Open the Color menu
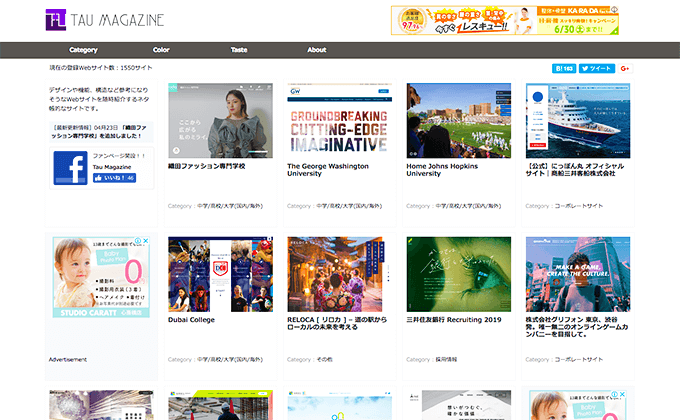 161,50
